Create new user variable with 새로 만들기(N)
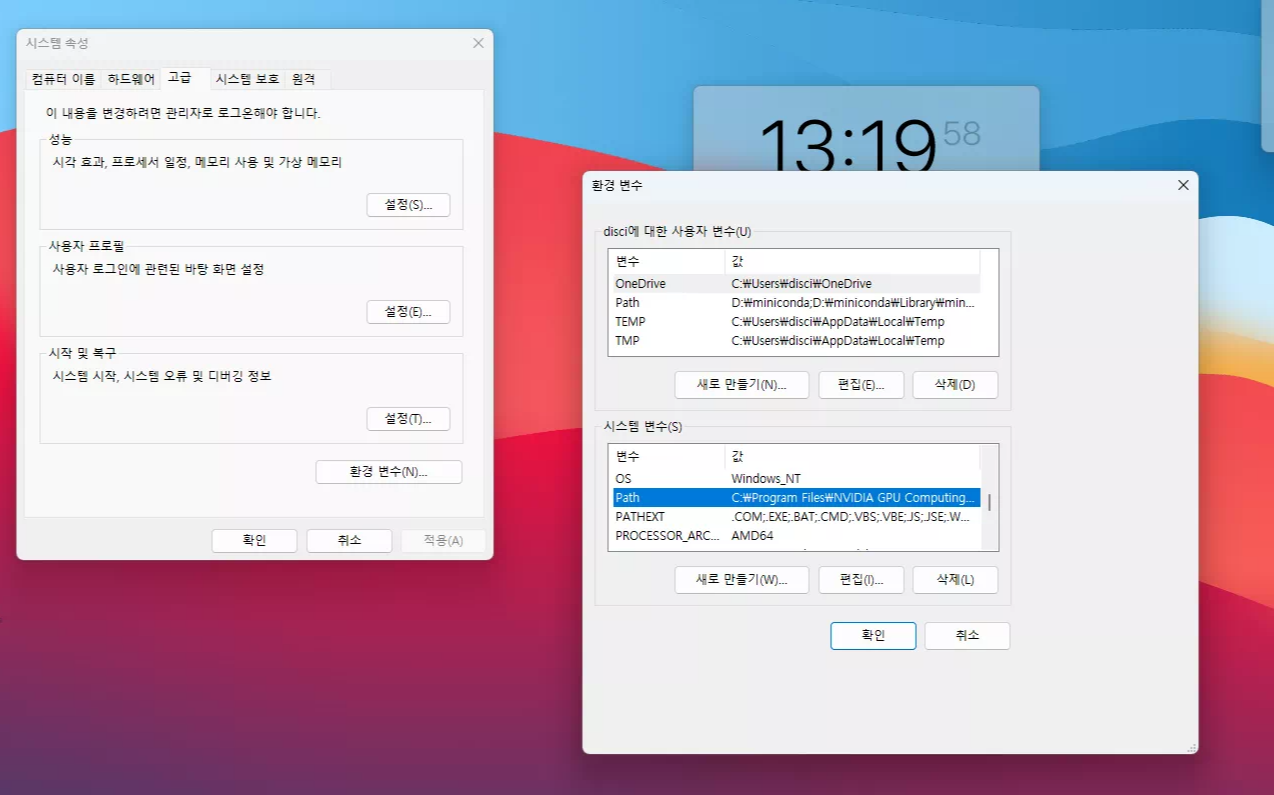This screenshot has width=1274, height=795. 741,384
